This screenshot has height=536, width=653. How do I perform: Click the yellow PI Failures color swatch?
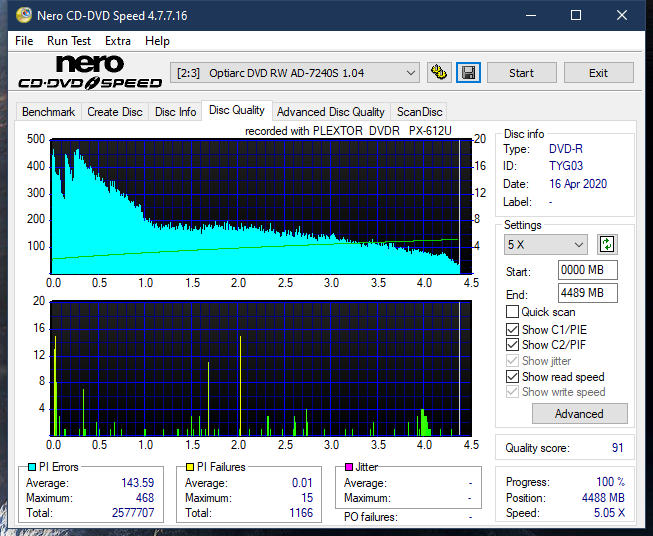click(x=190, y=467)
